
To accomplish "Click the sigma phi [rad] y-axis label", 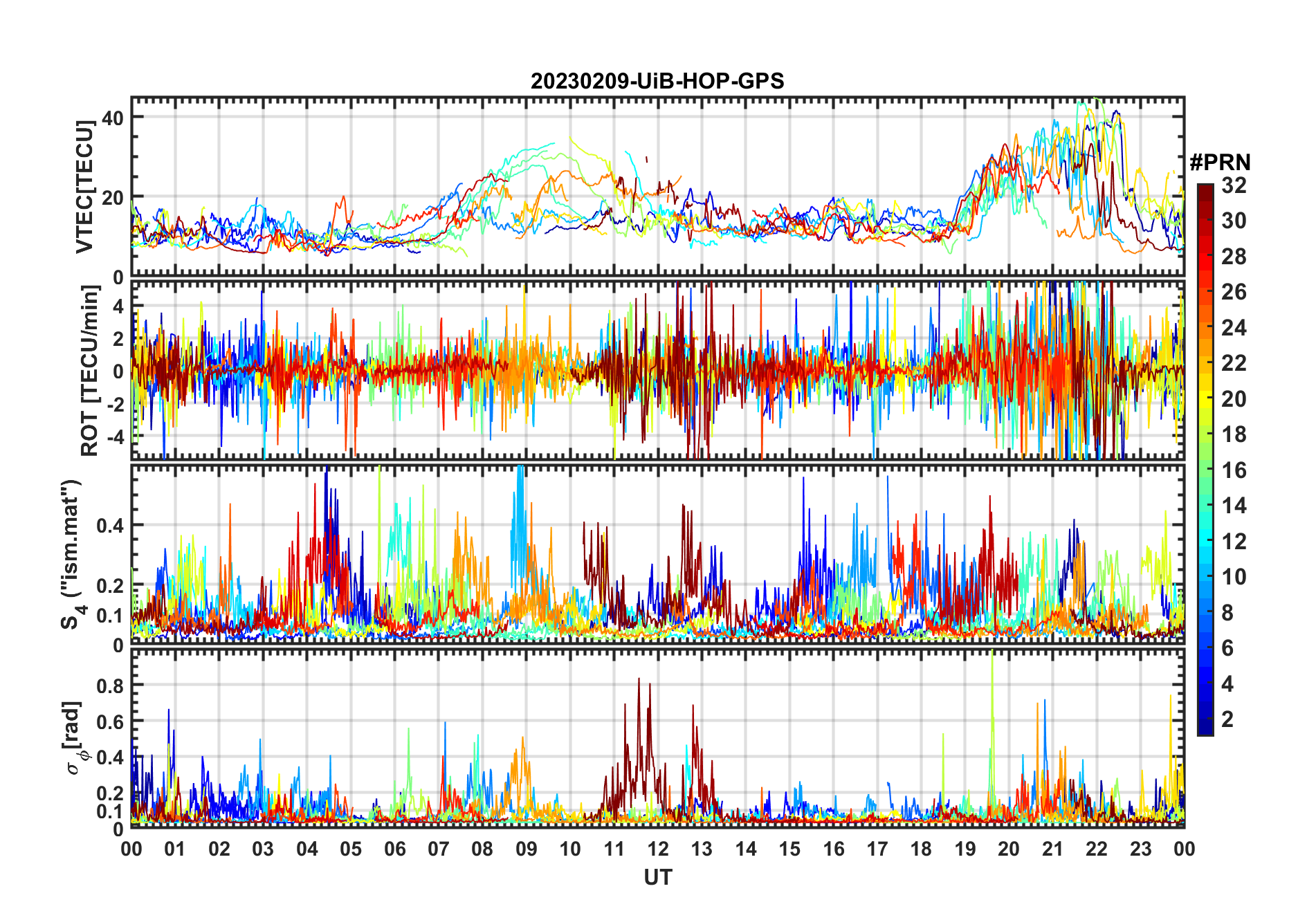I will click(73, 738).
